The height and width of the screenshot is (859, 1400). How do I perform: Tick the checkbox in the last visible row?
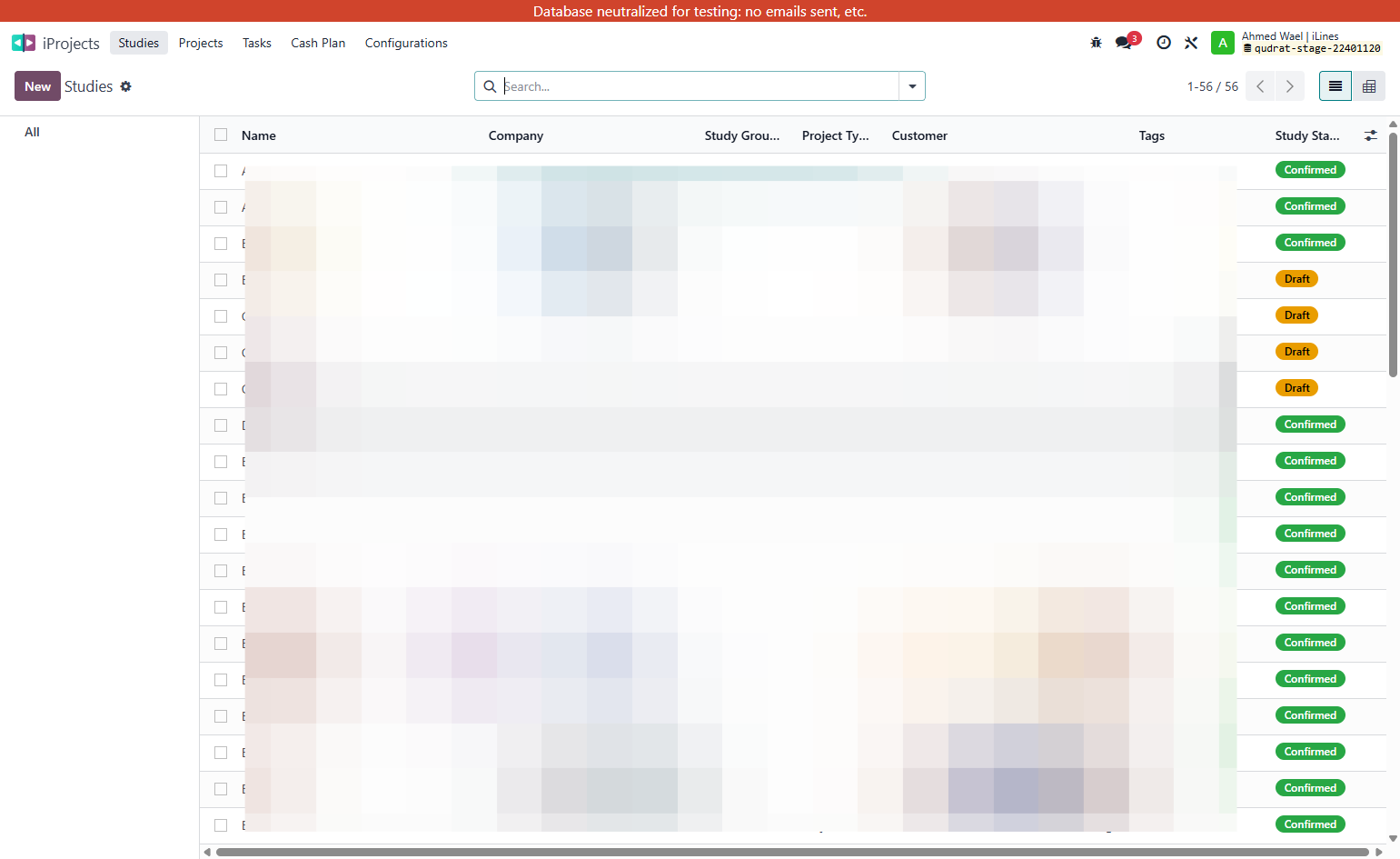tap(221, 825)
